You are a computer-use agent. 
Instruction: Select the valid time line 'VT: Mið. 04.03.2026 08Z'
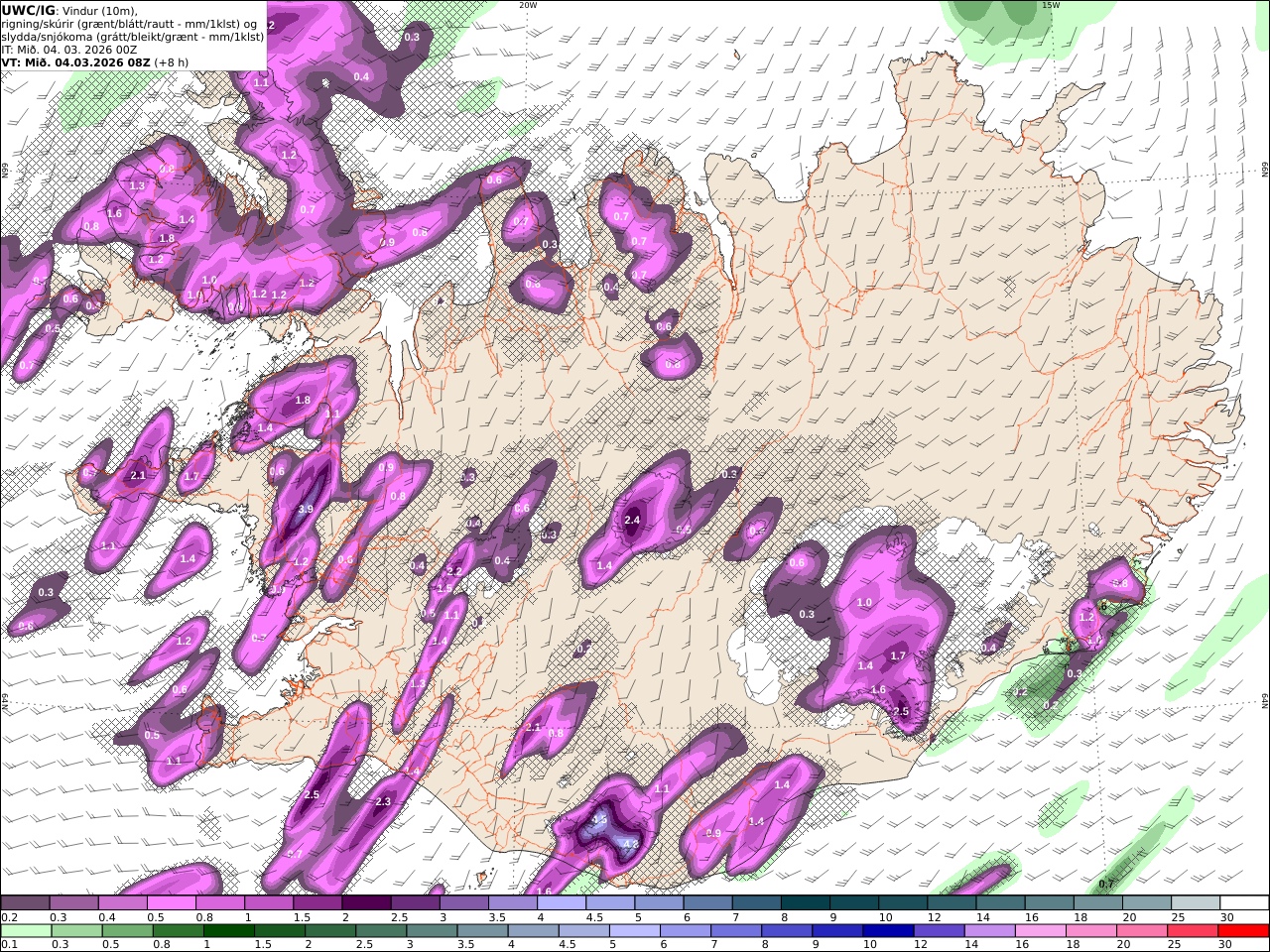(74, 61)
